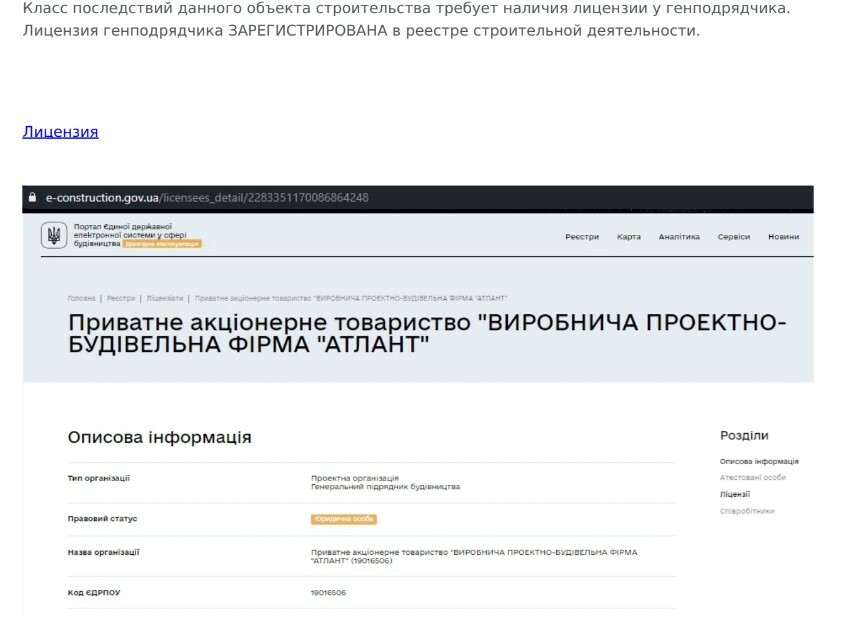Screen dimensions: 860x622
Task: Click Генеральний підрядник будівництва text
Action: coord(385,487)
